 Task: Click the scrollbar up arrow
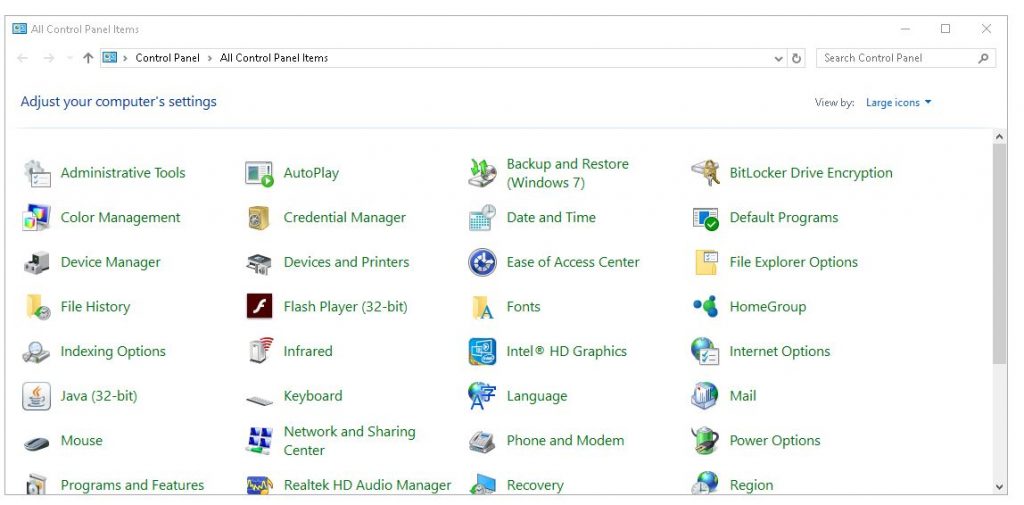tap(1000, 137)
